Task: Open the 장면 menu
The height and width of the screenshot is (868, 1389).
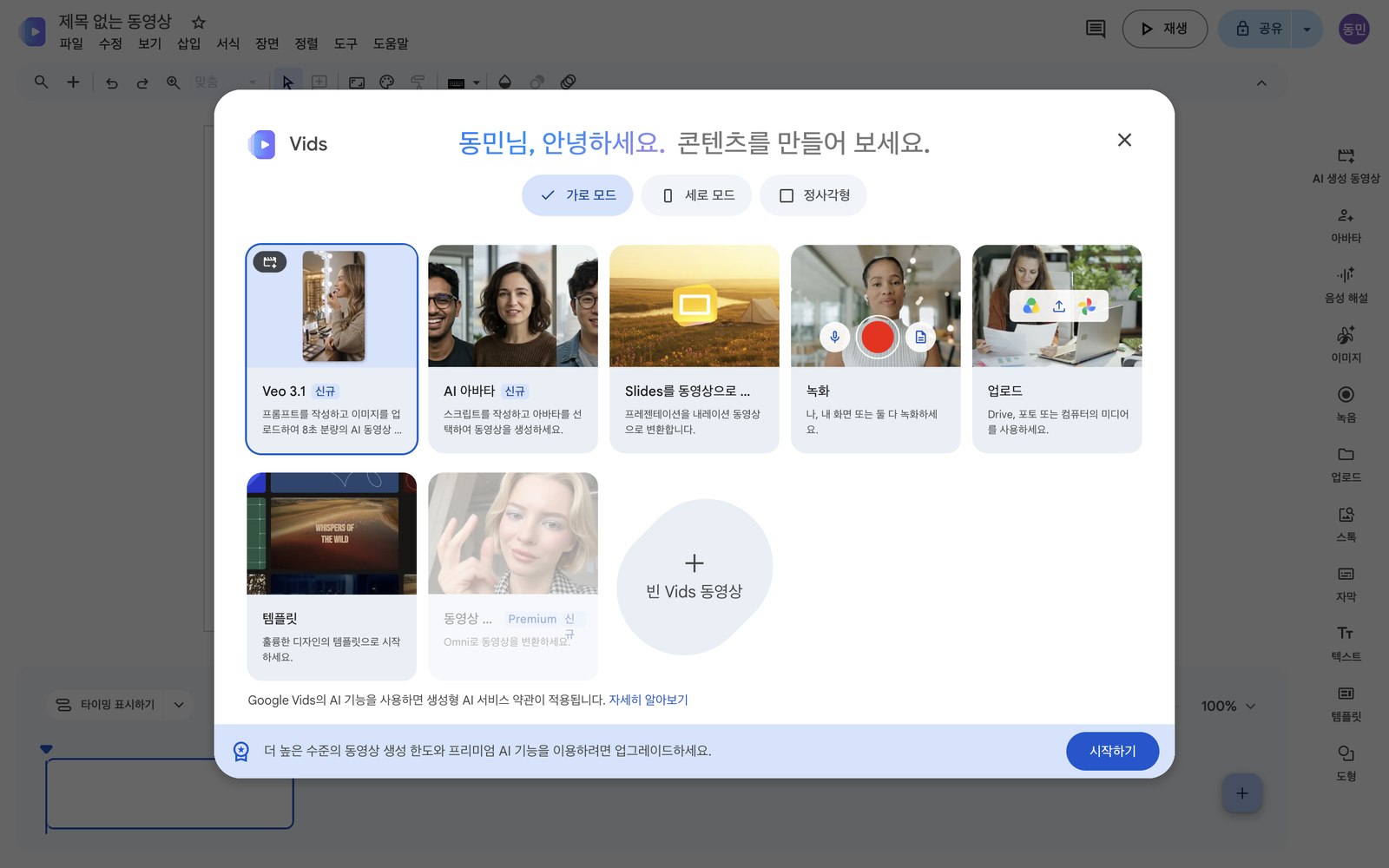Action: [267, 43]
